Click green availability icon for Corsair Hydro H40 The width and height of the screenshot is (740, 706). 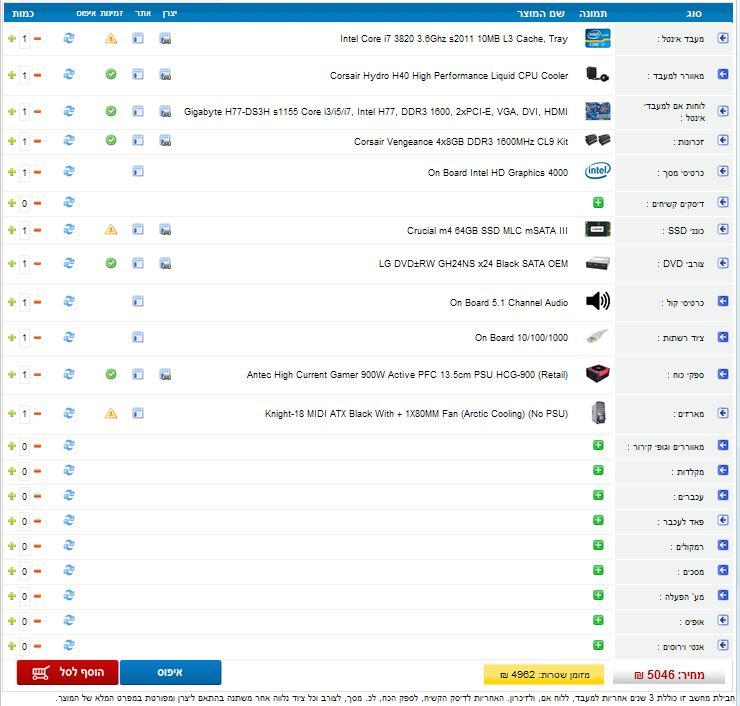pyautogui.click(x=111, y=75)
